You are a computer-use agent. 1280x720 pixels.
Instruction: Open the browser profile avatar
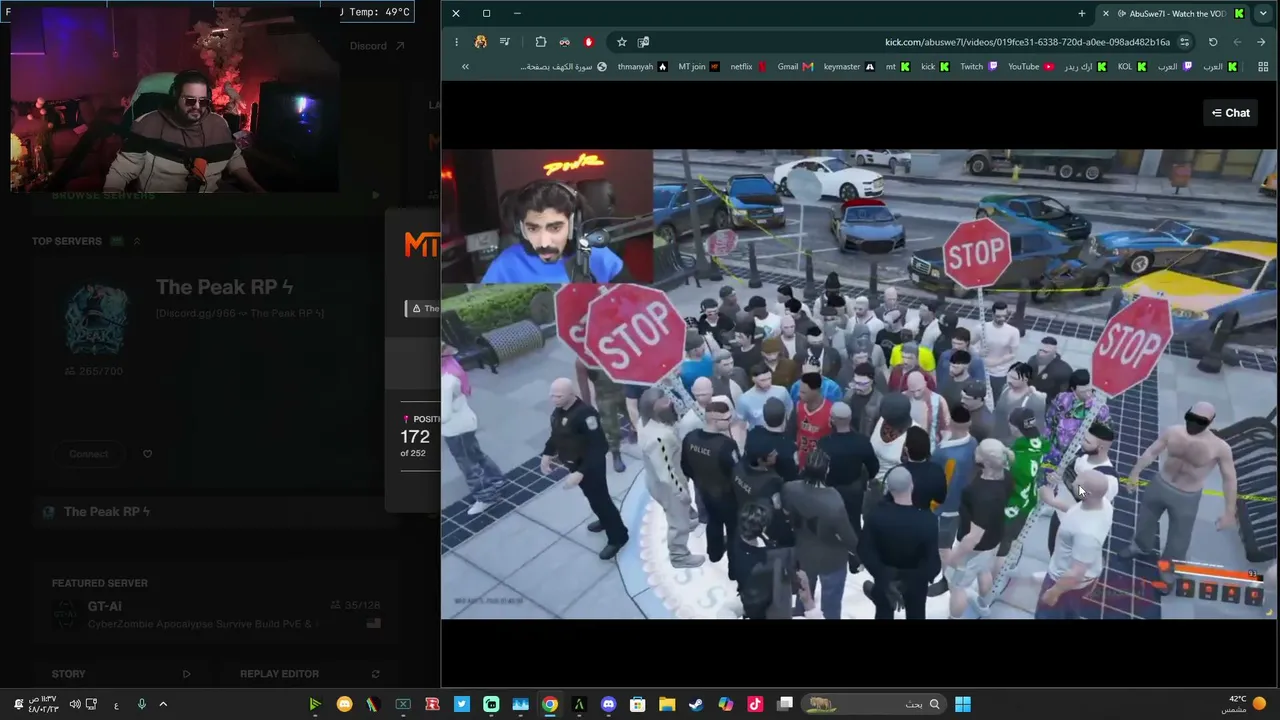point(481,42)
